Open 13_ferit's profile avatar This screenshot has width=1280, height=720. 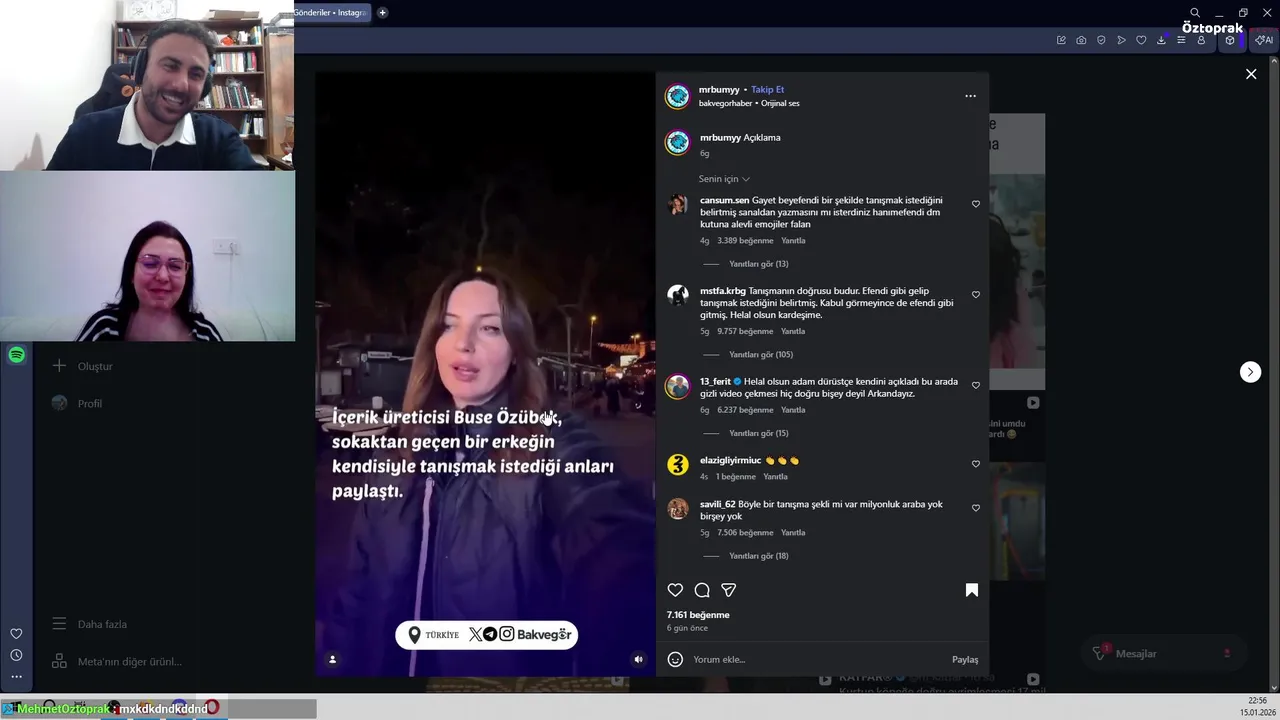(678, 386)
